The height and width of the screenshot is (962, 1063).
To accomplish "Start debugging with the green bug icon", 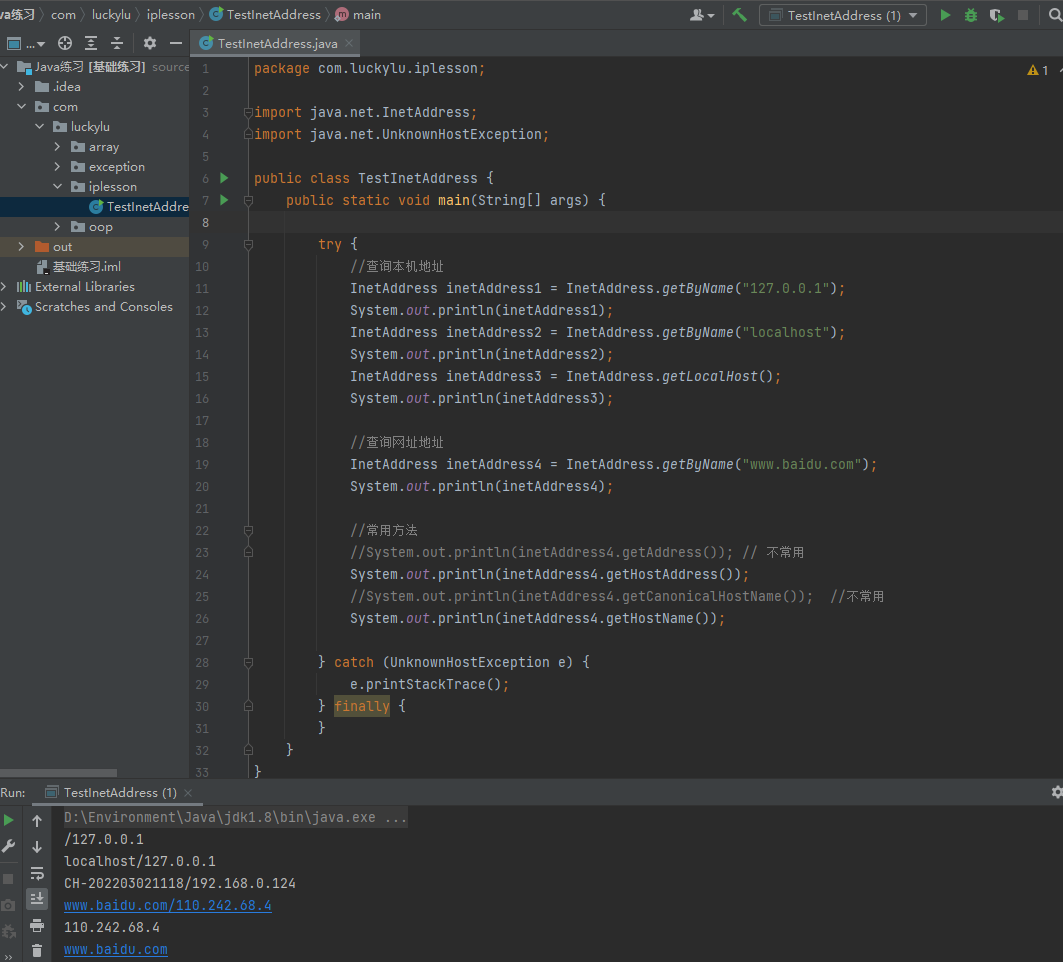I will [971, 15].
